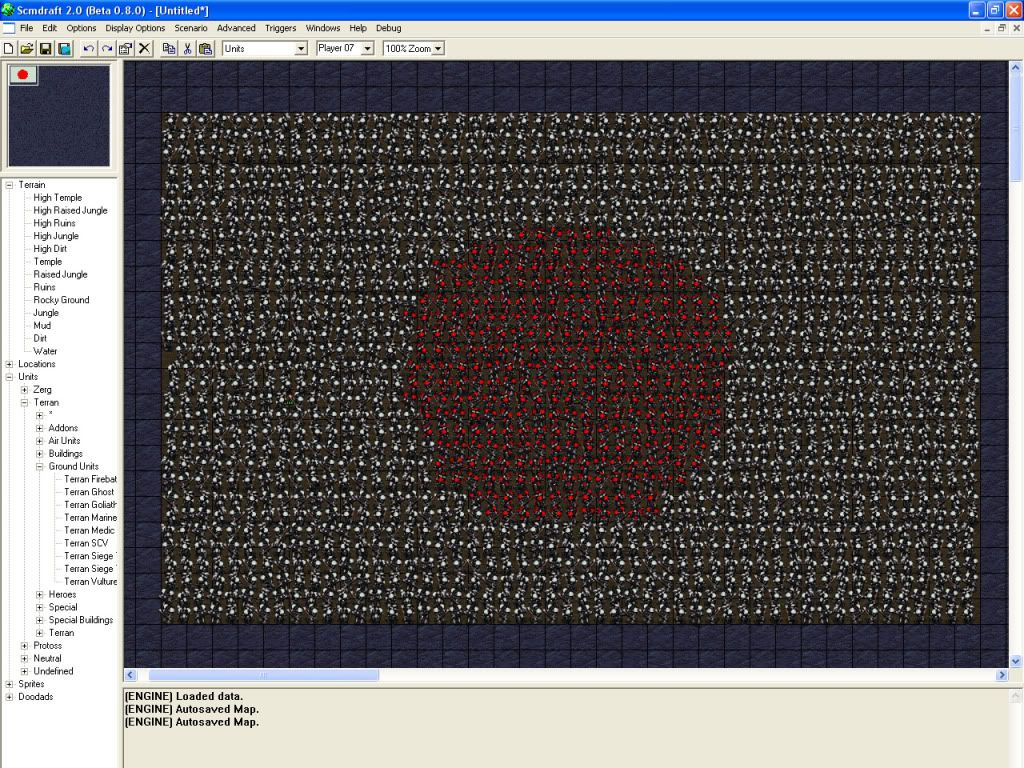Screen dimensions: 1024x768
Task: Select Terran Marine unit
Action: (90, 517)
